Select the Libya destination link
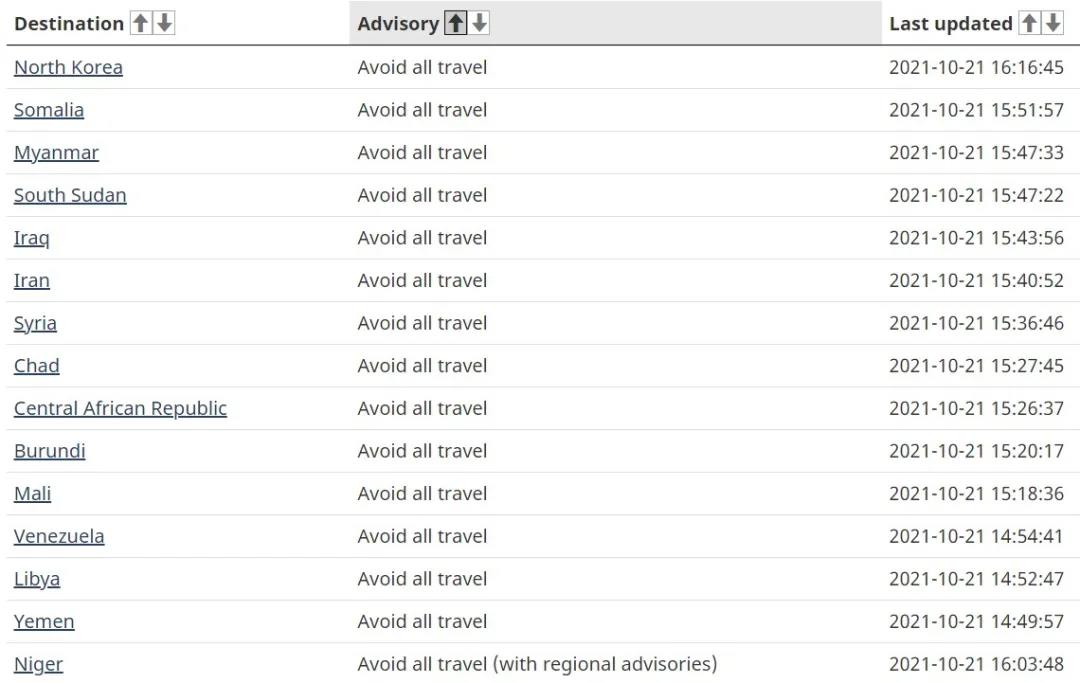This screenshot has width=1080, height=683. (x=37, y=580)
